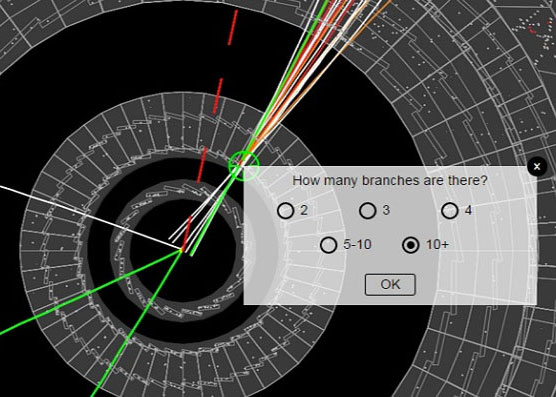This screenshot has height=397, width=556.
Task: Click the yellow collision point at center
Action: 181,250
